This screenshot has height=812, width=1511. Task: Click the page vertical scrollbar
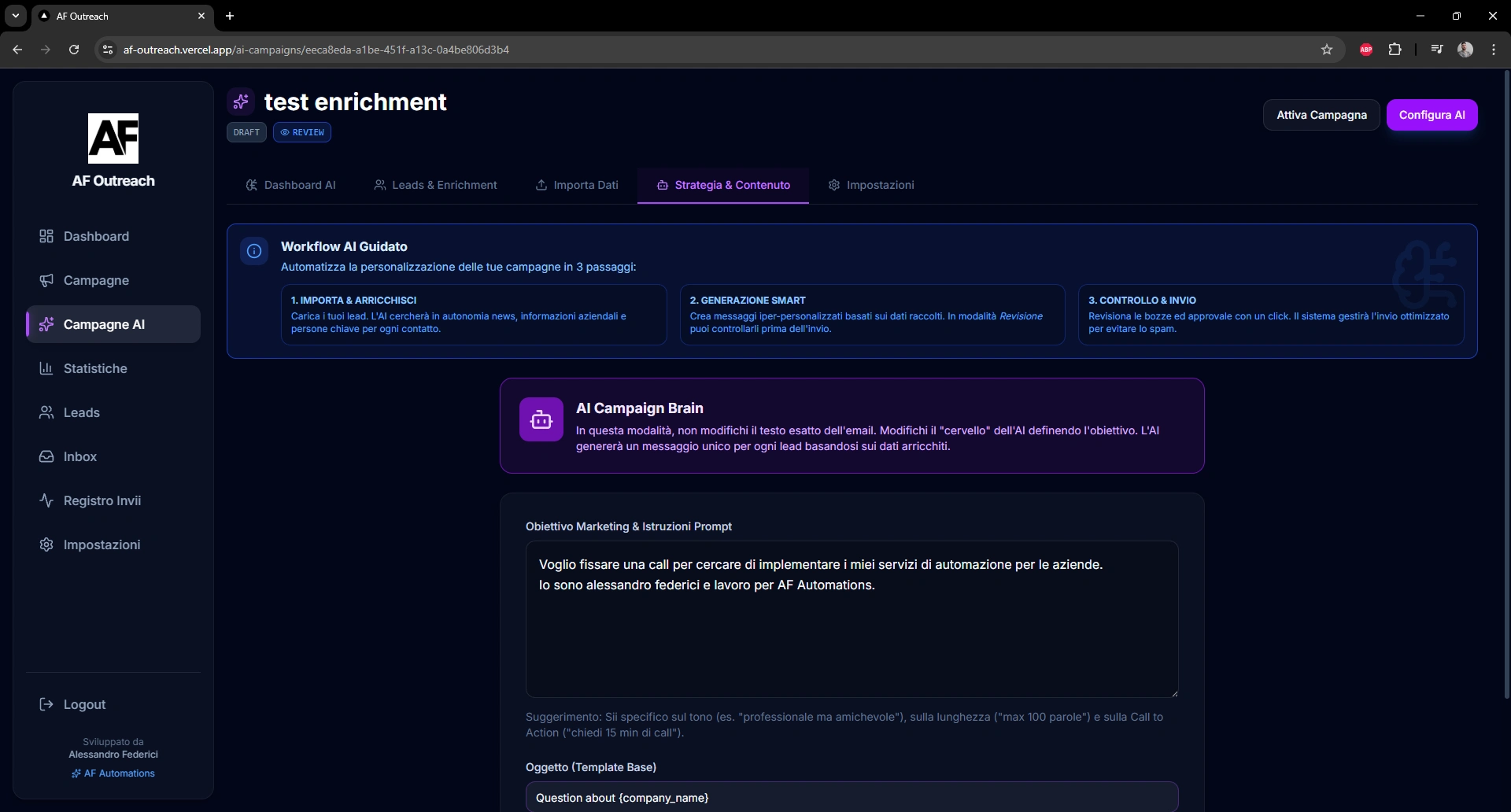[x=1506, y=384]
